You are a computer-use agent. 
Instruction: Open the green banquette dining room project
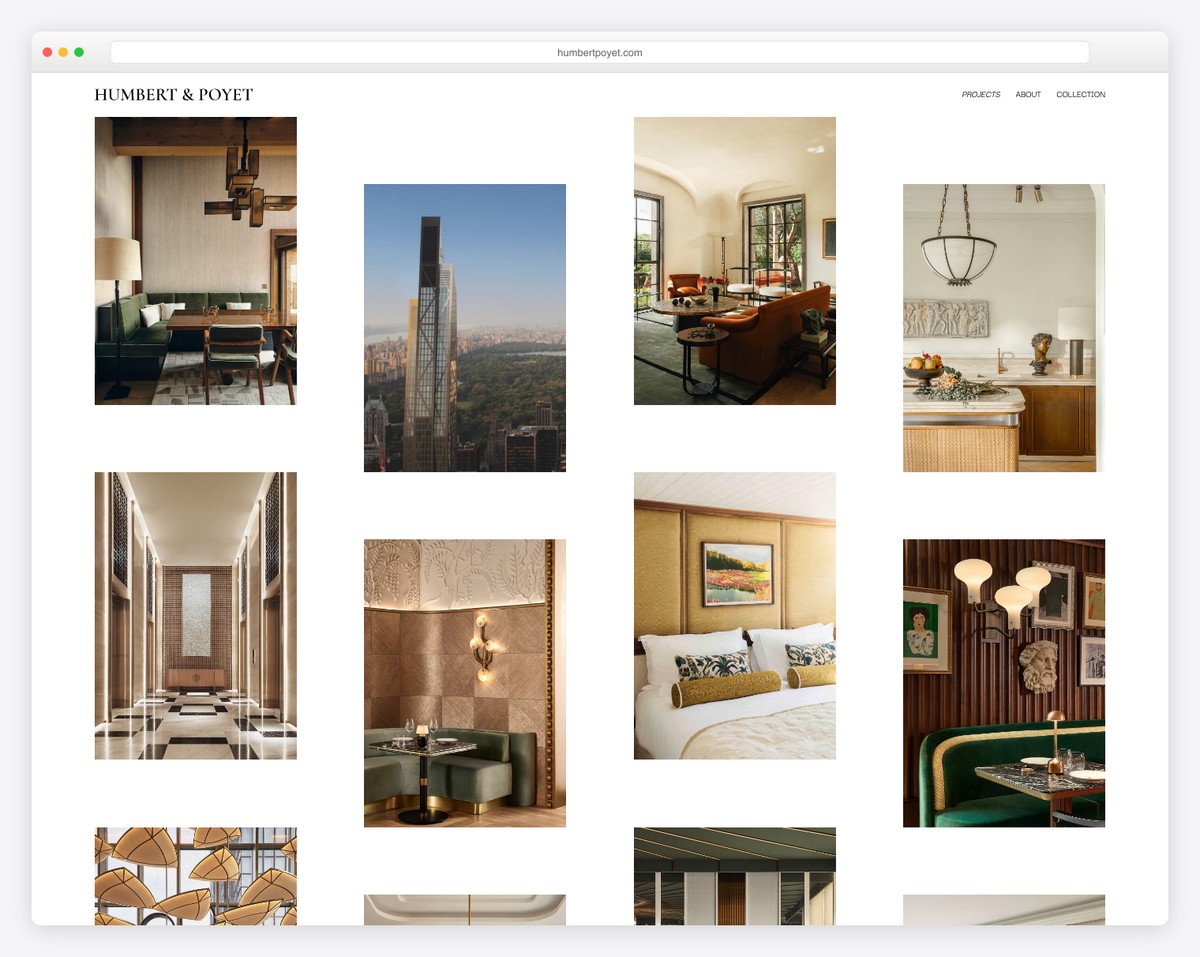click(x=195, y=261)
